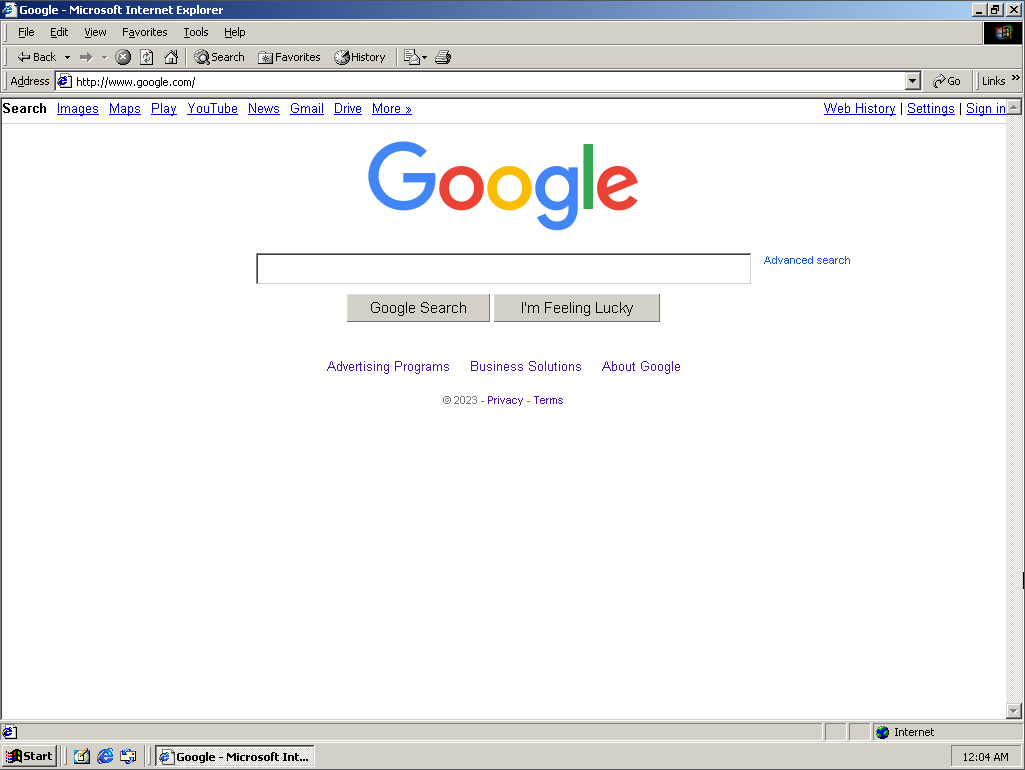Open the Favorites pane toolbar button

pos(289,57)
